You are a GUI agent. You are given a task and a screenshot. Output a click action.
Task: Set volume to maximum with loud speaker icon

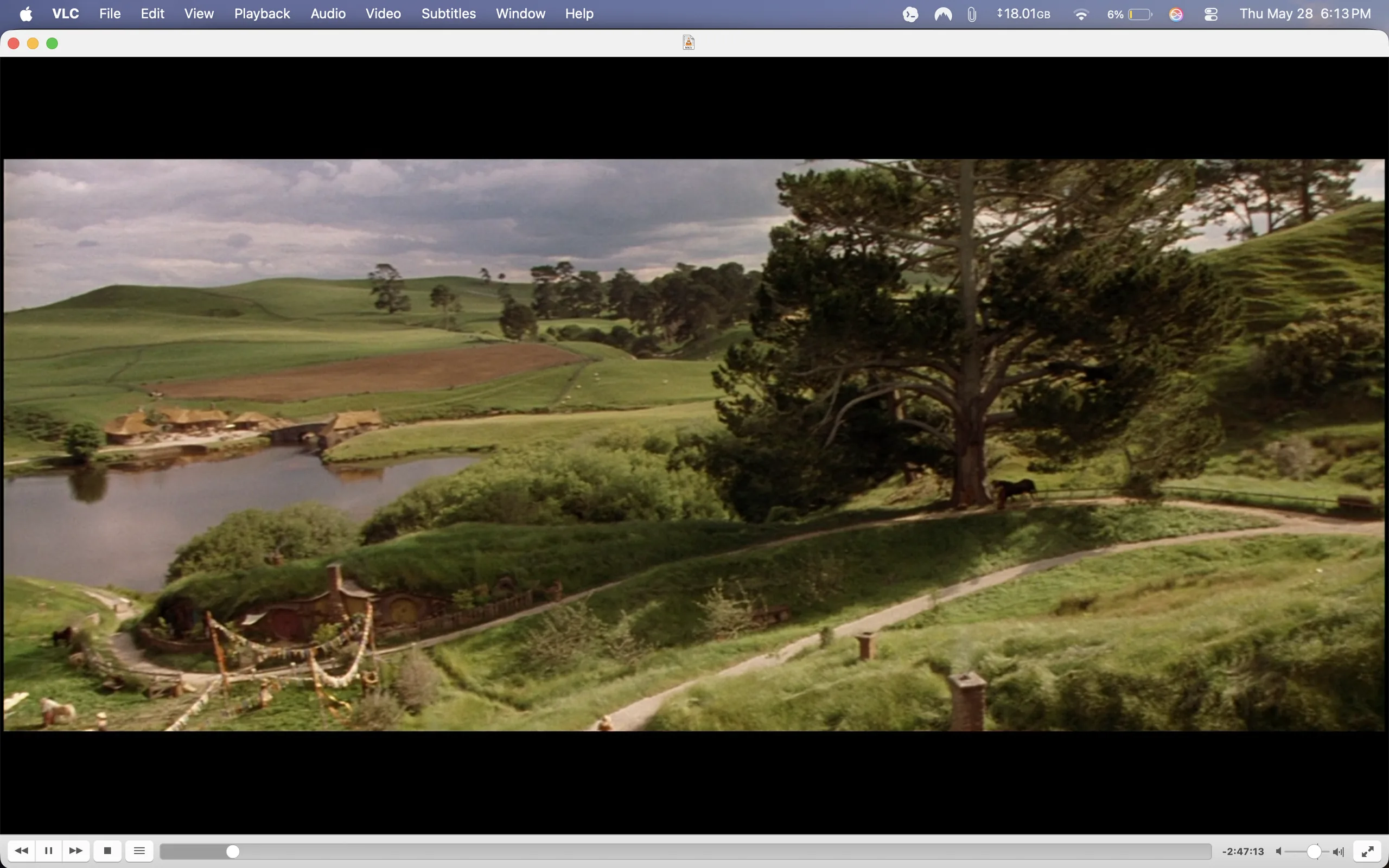click(x=1339, y=851)
